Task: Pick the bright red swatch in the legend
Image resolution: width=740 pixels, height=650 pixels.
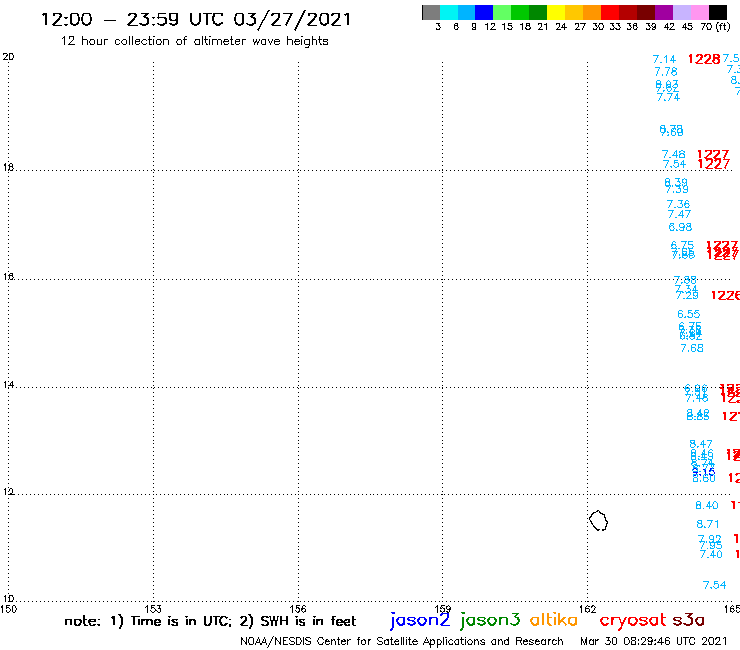Action: coord(610,12)
